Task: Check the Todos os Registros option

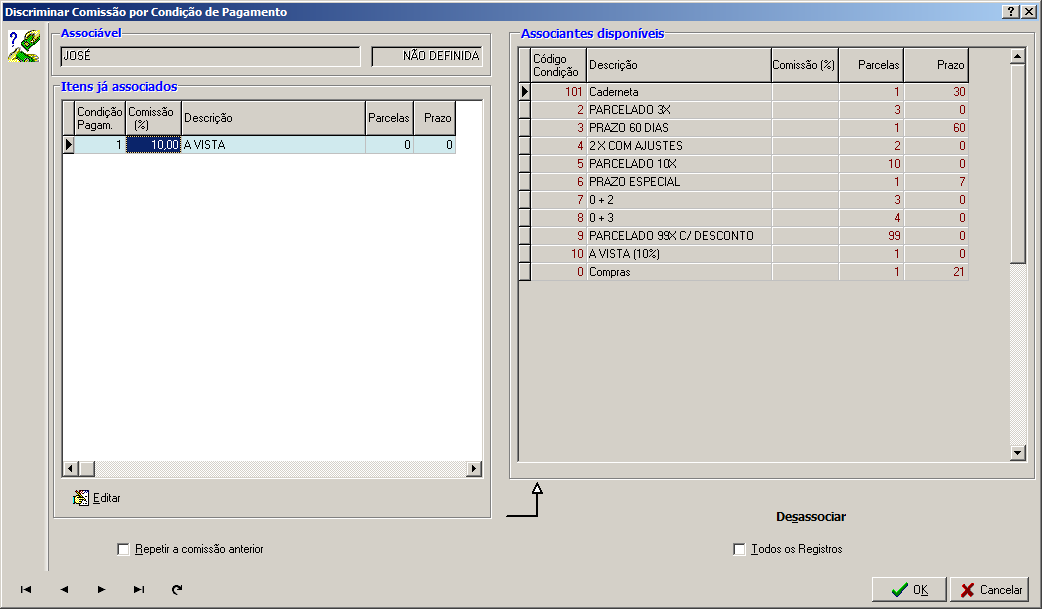Action: pos(739,549)
